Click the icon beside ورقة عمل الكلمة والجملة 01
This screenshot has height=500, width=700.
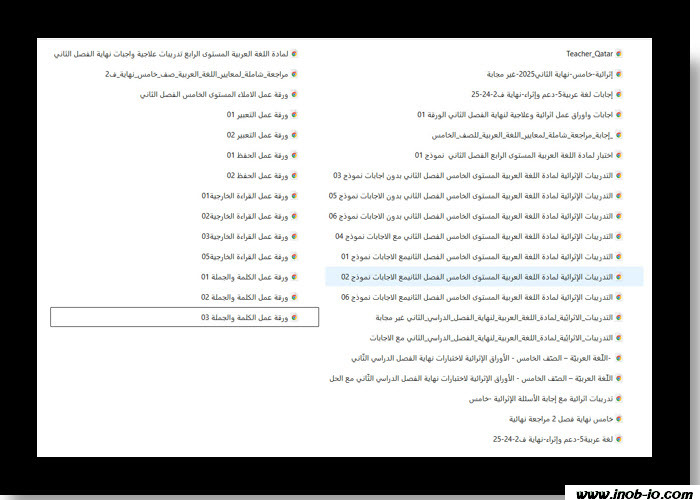295,277
